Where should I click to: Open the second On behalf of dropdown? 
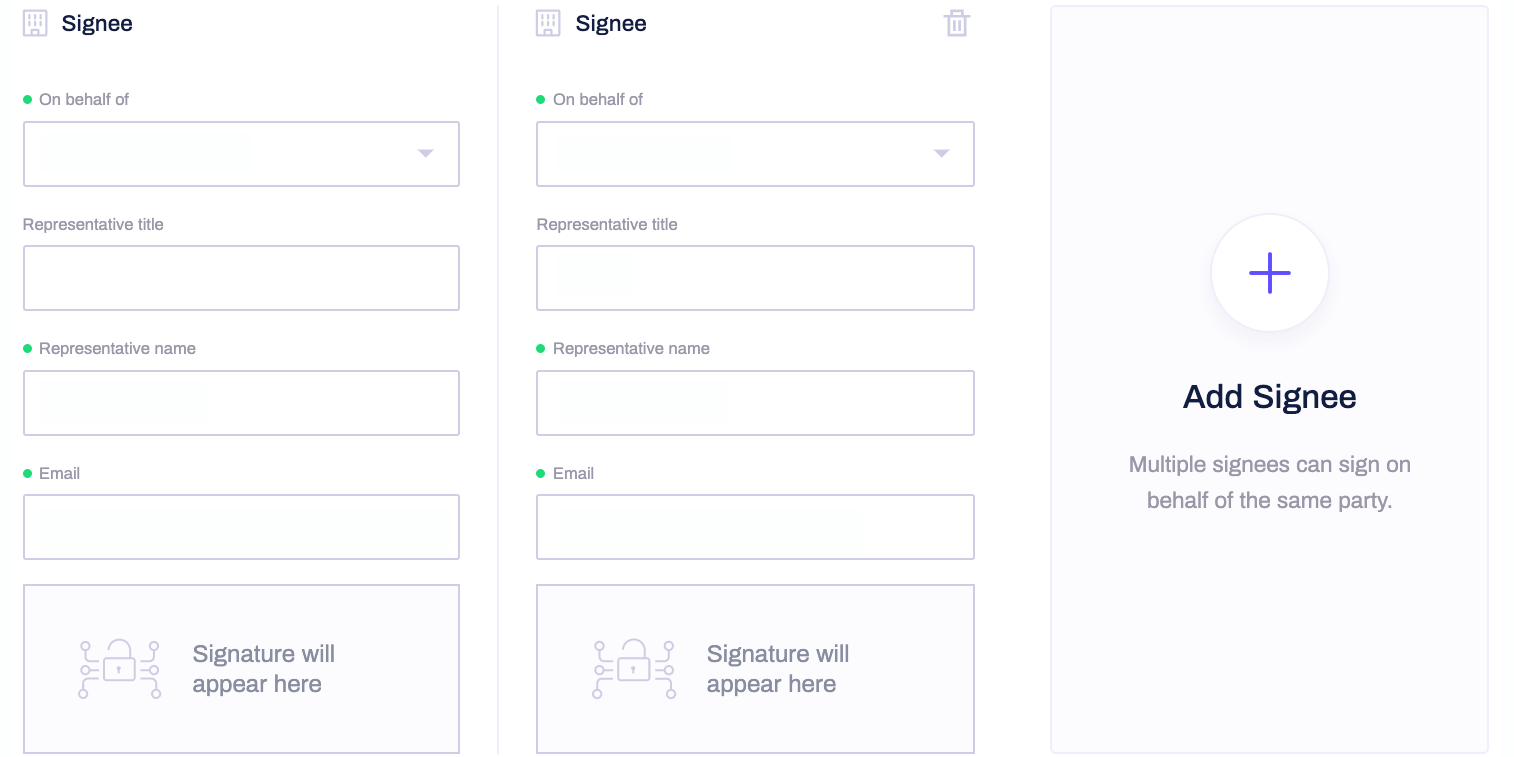click(x=755, y=154)
